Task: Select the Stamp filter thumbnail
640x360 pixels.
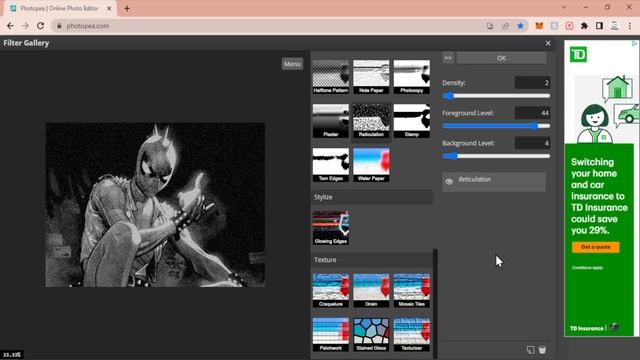Action: [x=411, y=121]
